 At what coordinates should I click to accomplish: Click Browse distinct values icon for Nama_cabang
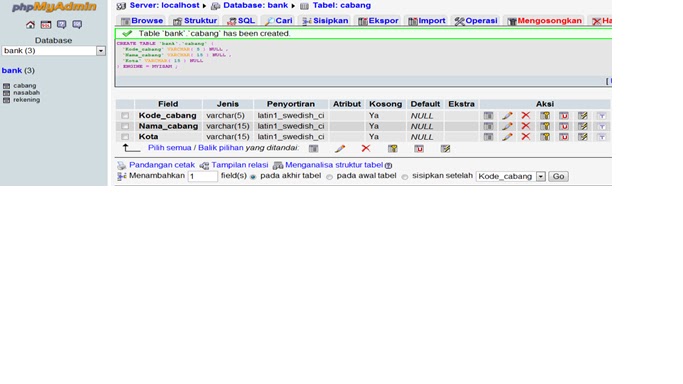pyautogui.click(x=488, y=126)
